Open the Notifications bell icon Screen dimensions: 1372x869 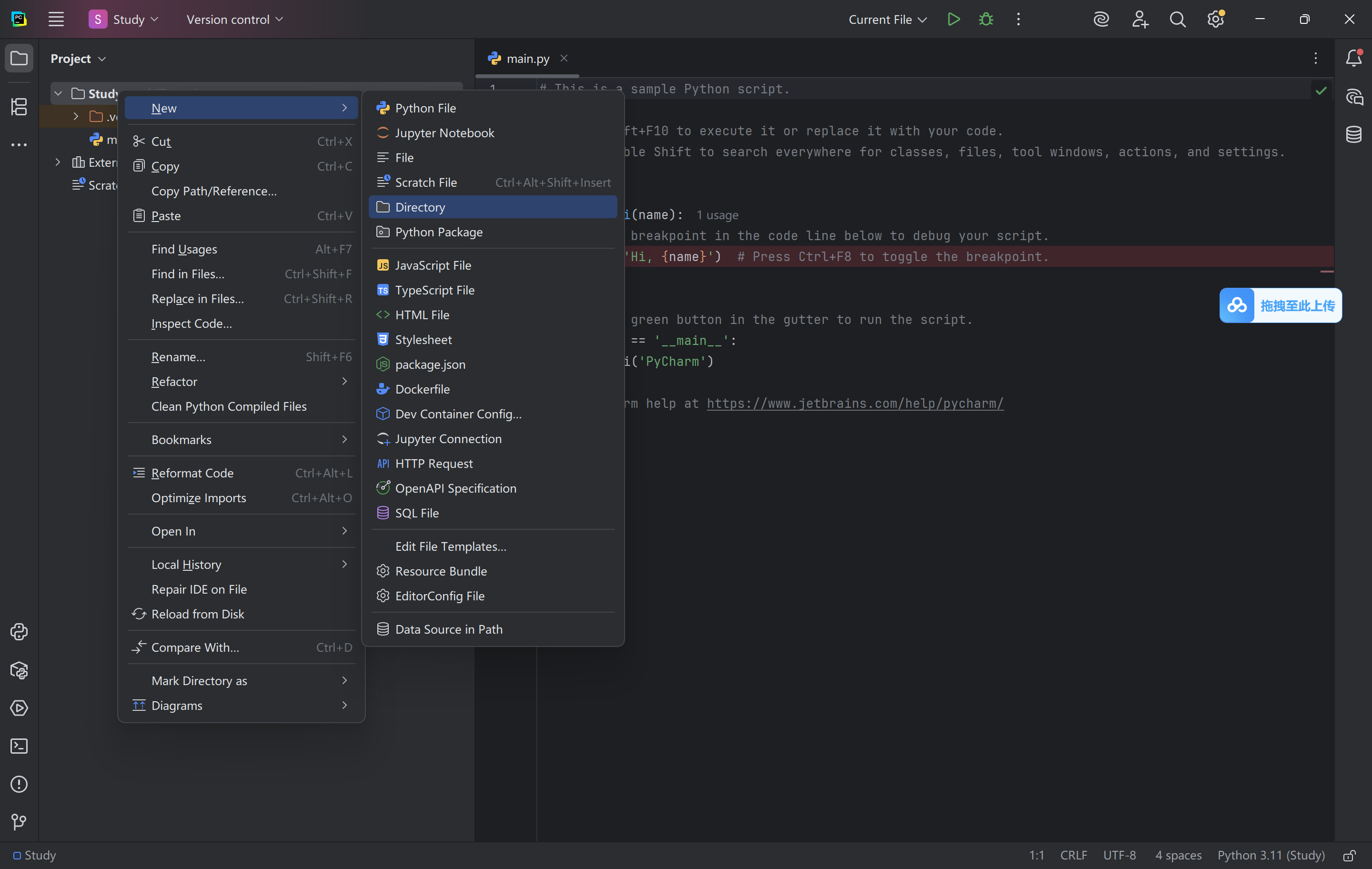coord(1354,58)
